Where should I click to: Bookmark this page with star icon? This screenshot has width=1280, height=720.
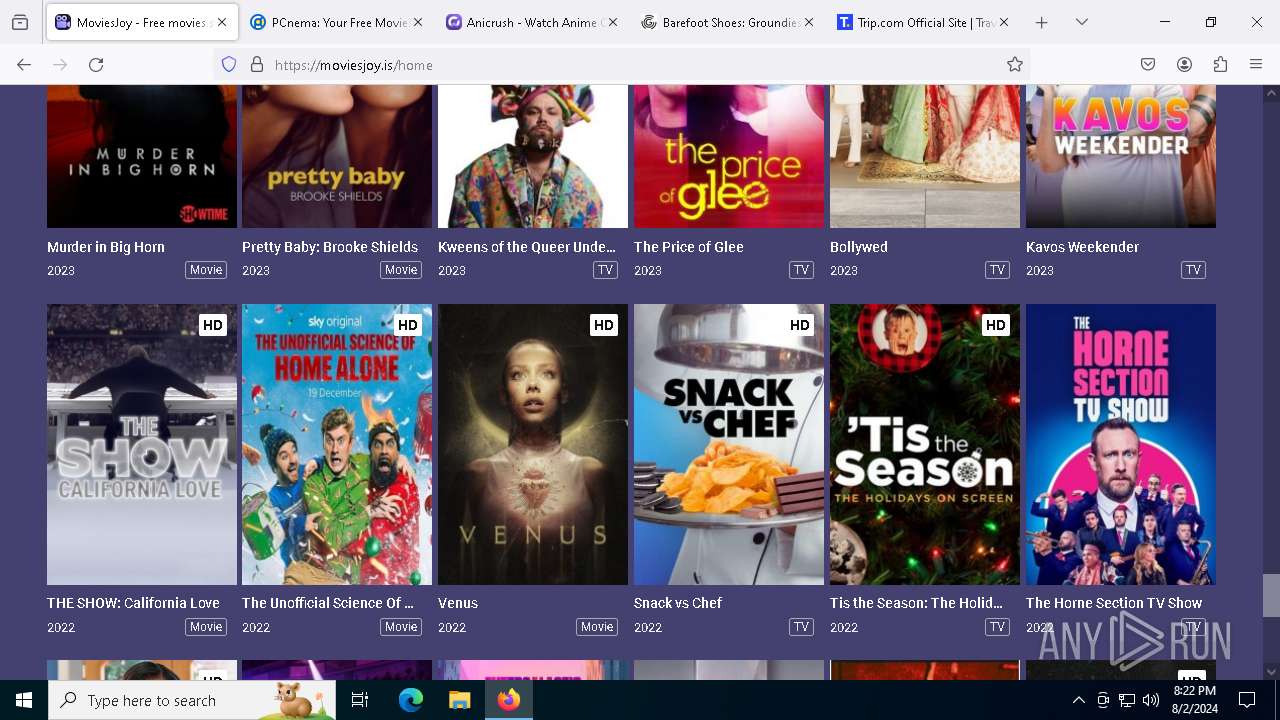coord(1015,65)
